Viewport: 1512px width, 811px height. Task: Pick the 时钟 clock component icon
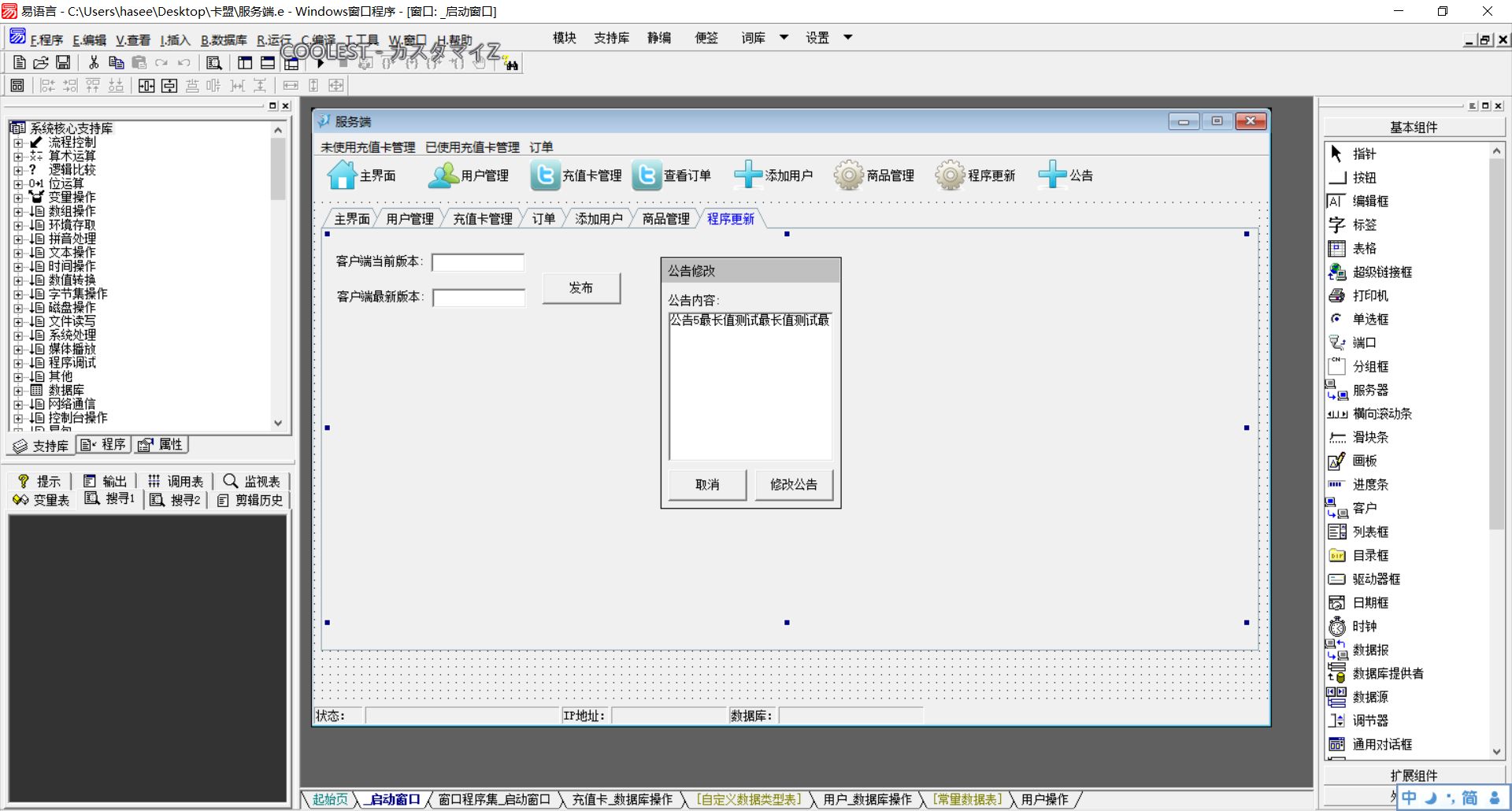[x=1337, y=626]
